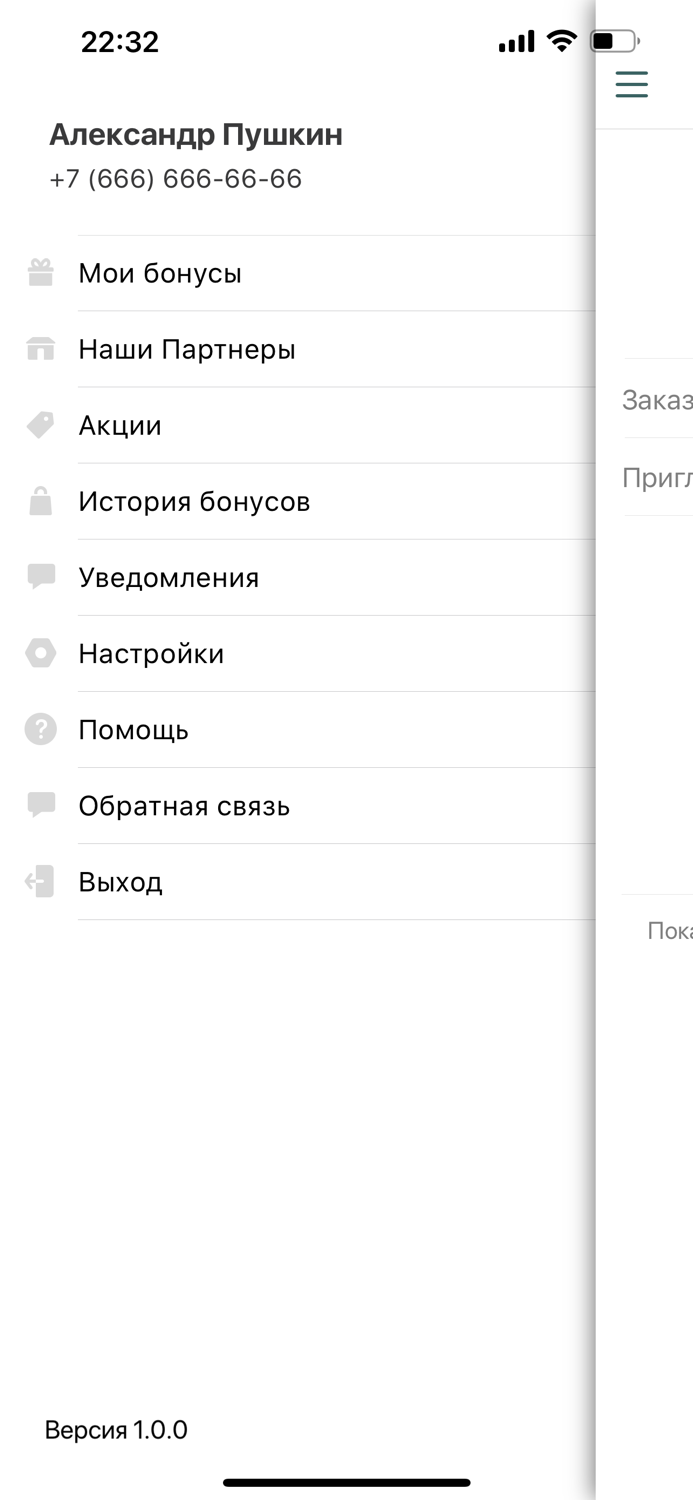The height and width of the screenshot is (1500, 693).
Task: Tap the Помощь question mark icon
Action: tap(39, 729)
